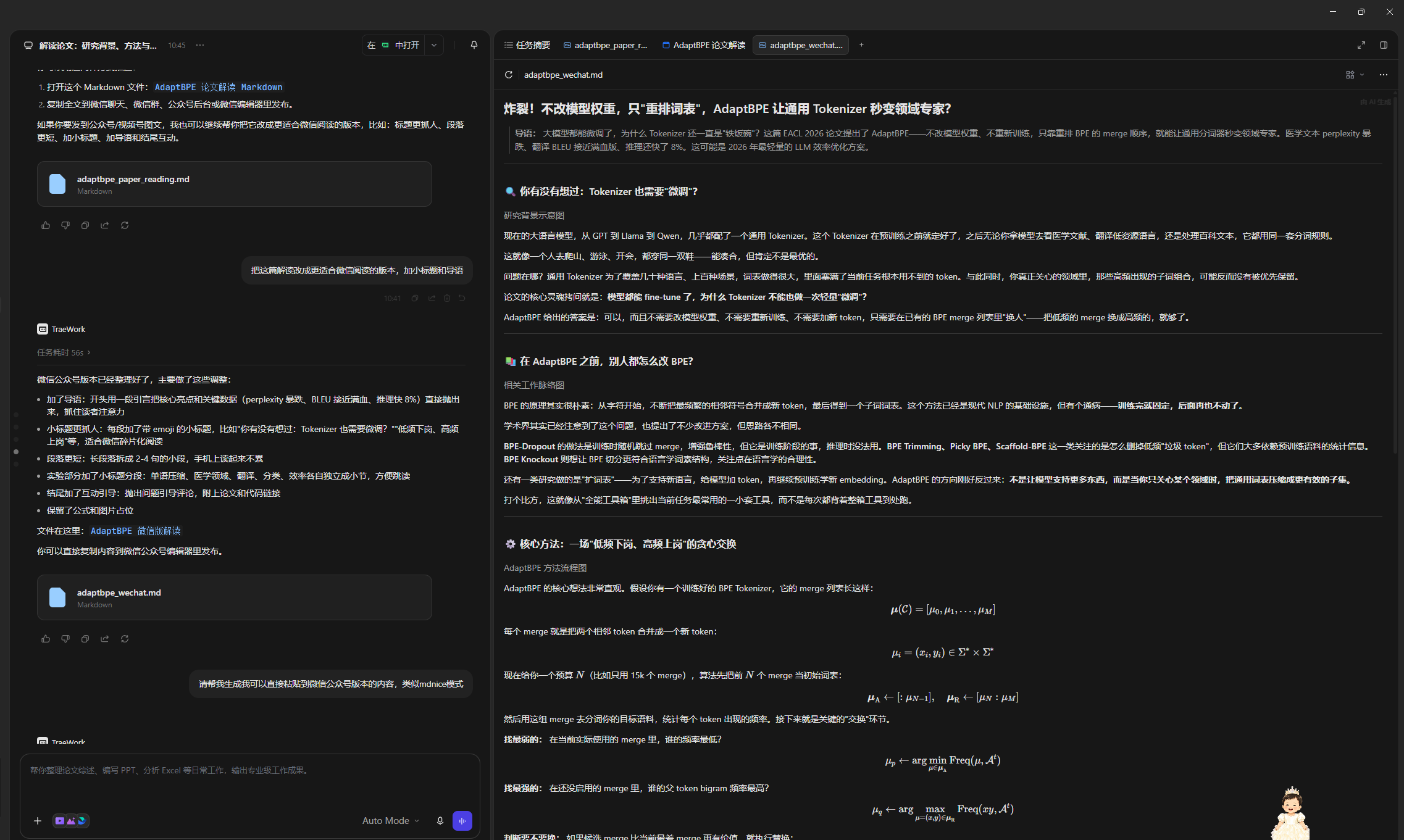This screenshot has width=1404, height=840.
Task: Select the pink image skill icon
Action: (71, 821)
